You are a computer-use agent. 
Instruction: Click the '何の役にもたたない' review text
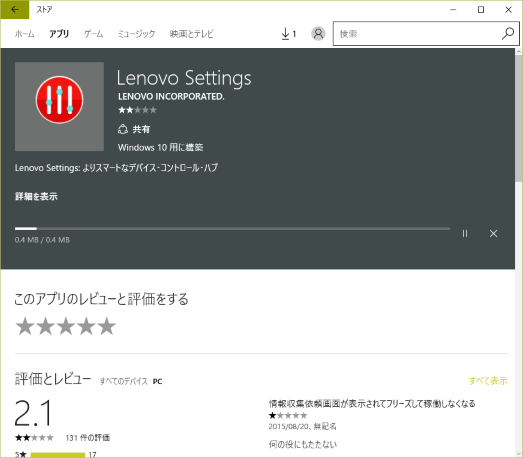pos(303,444)
